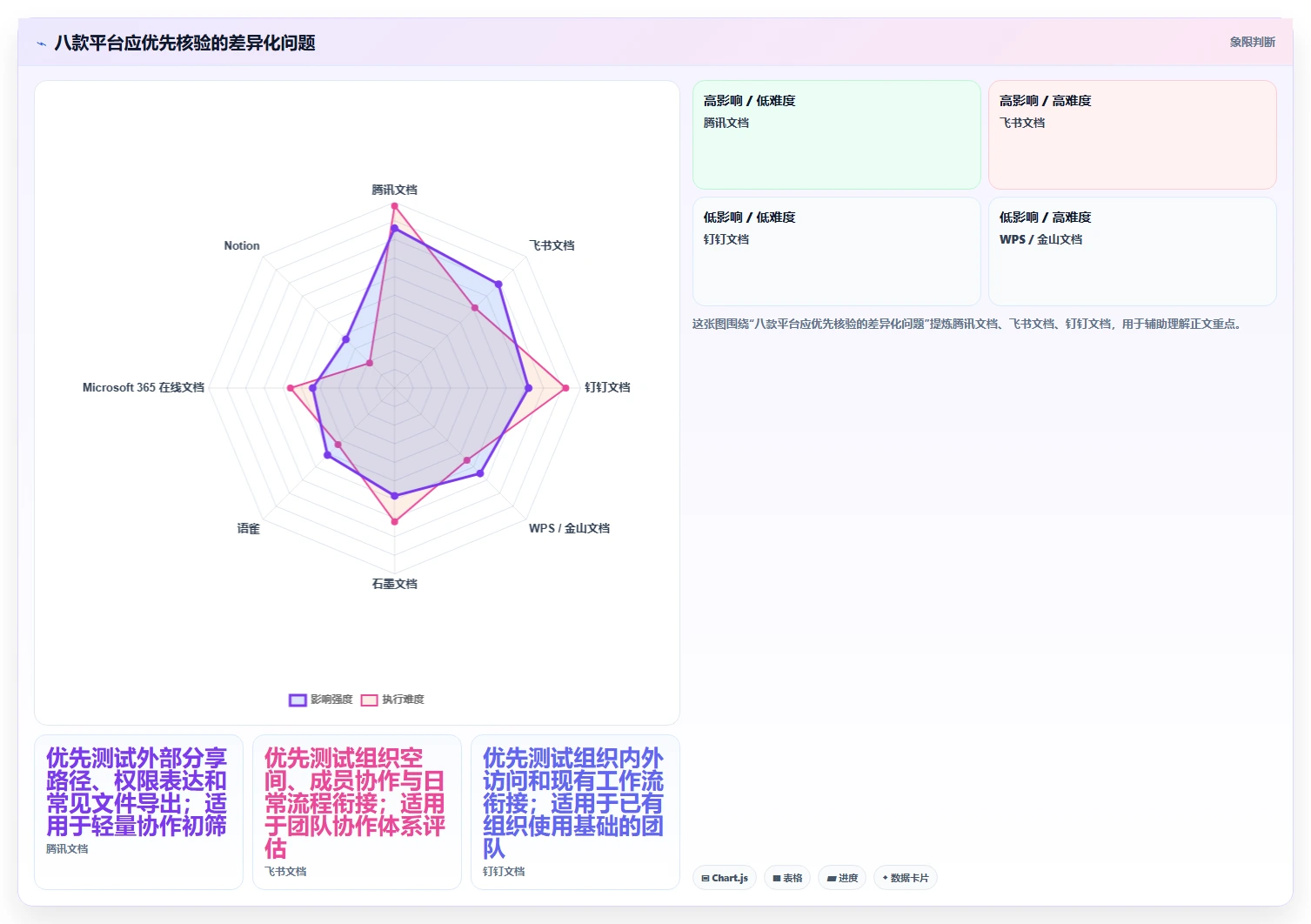The image size is (1311, 924).
Task: Click the 钉钉文档 radar axis label
Action: 607,387
